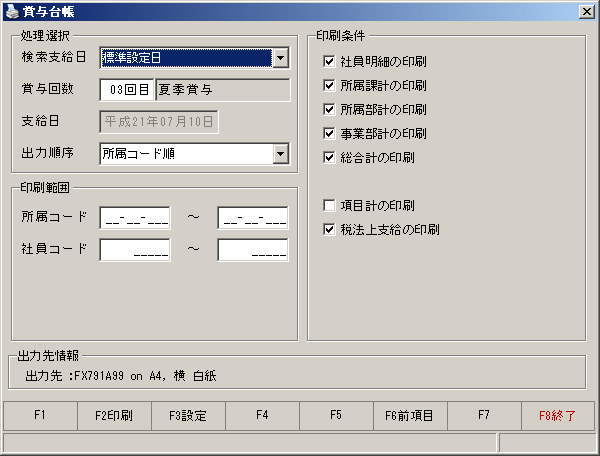The image size is (600, 456).
Task: Open F3設定 settings button
Action: pyautogui.click(x=188, y=415)
